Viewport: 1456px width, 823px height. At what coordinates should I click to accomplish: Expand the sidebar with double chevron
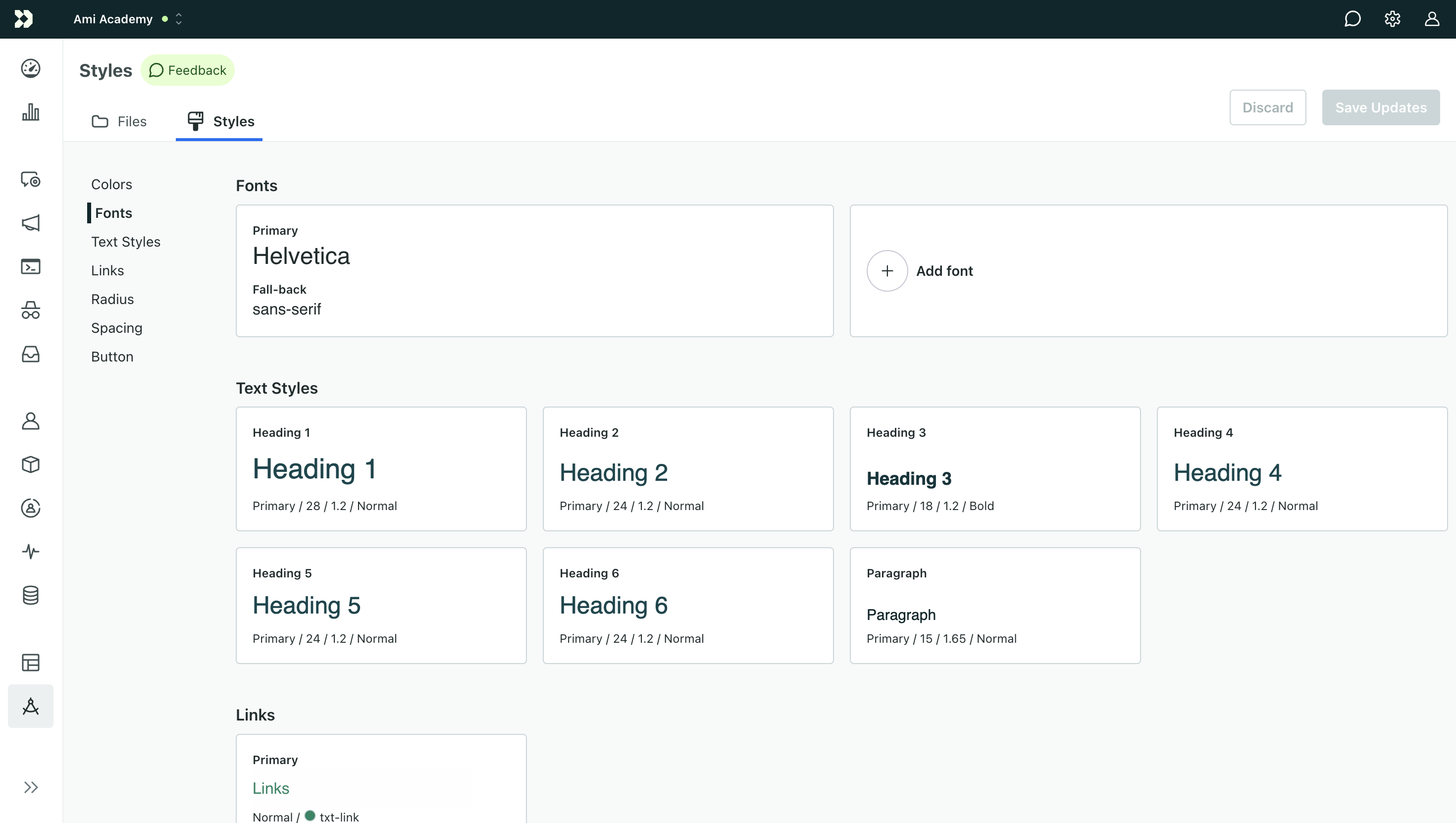coord(31,787)
